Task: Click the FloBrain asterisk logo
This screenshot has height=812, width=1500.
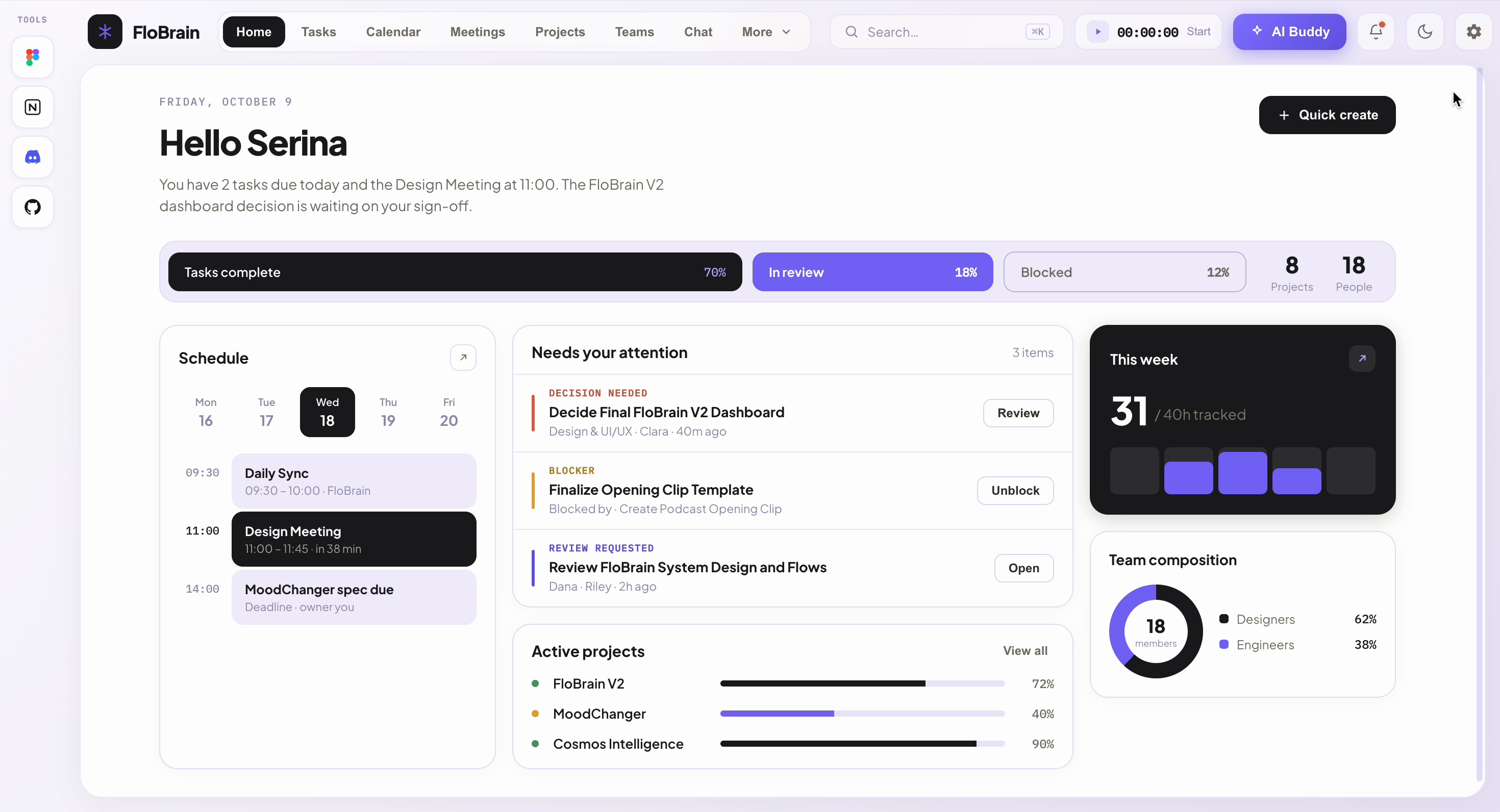Action: point(105,32)
